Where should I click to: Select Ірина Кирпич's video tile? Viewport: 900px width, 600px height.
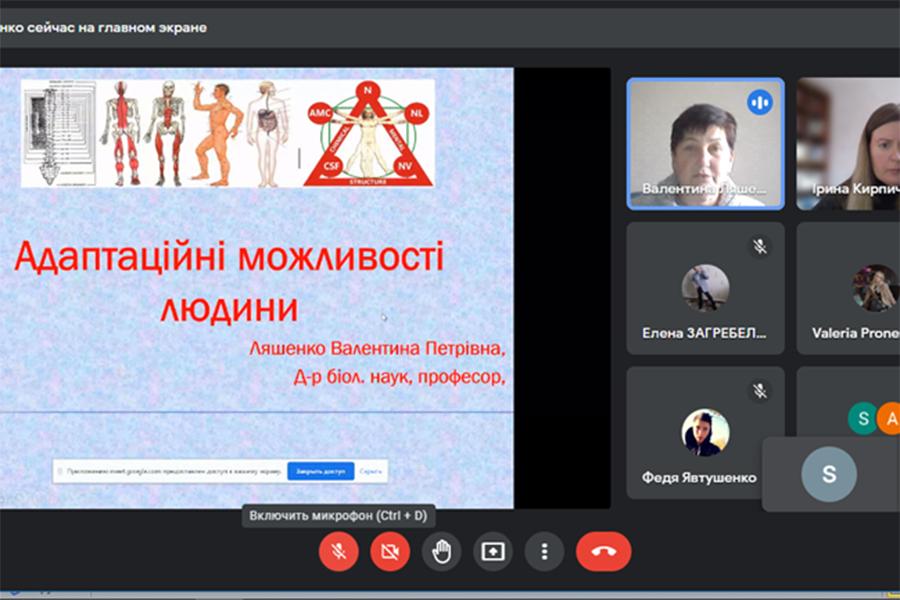(x=850, y=143)
